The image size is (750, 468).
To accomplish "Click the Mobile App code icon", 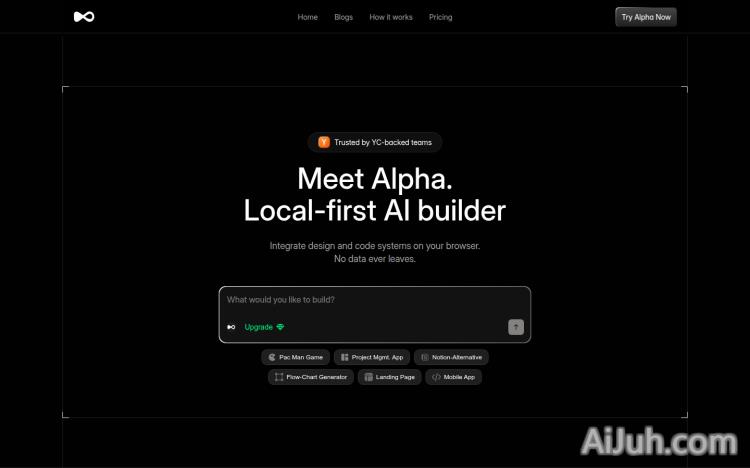I will tap(436, 377).
